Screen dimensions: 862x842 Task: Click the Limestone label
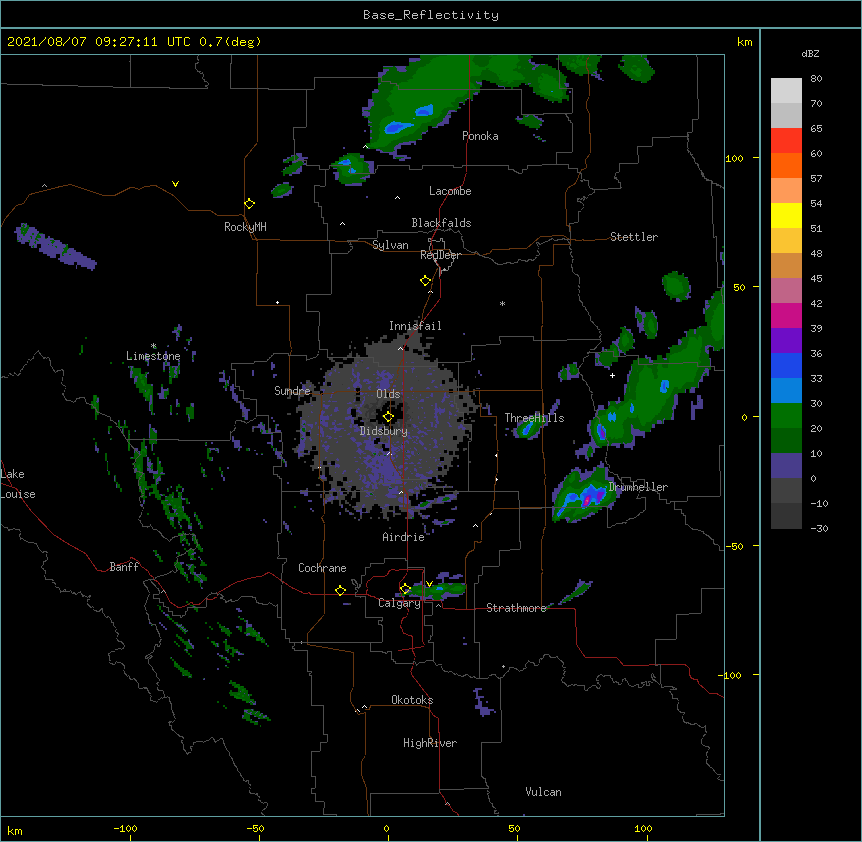153,356
